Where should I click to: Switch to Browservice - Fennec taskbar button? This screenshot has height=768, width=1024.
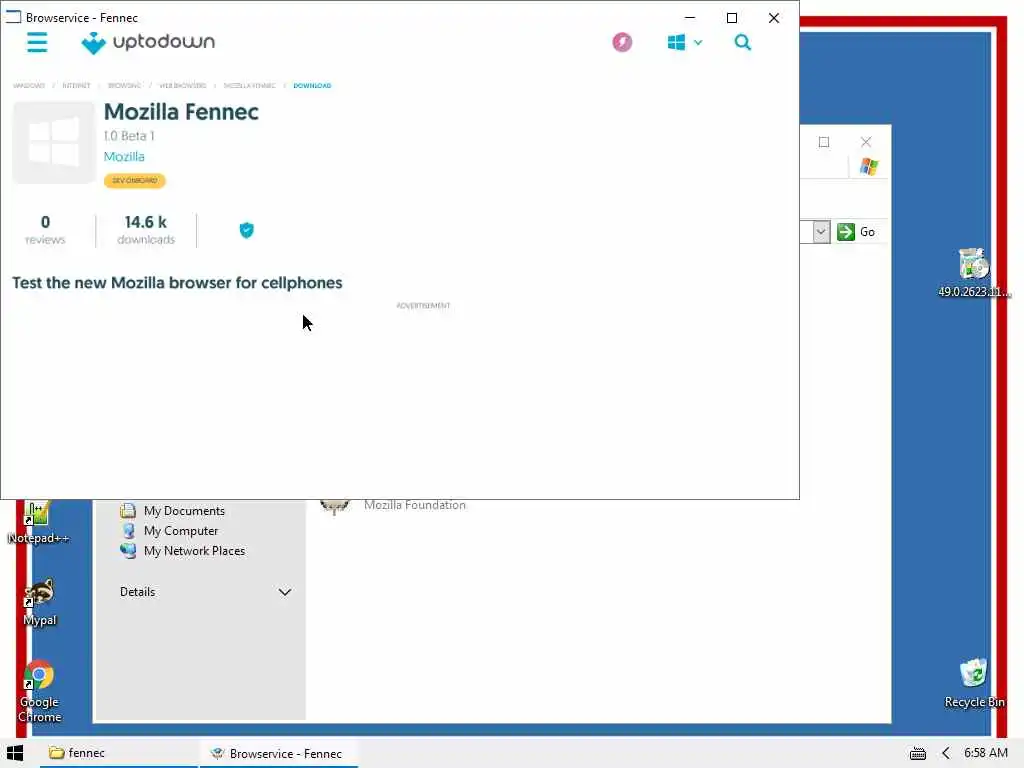(x=279, y=753)
